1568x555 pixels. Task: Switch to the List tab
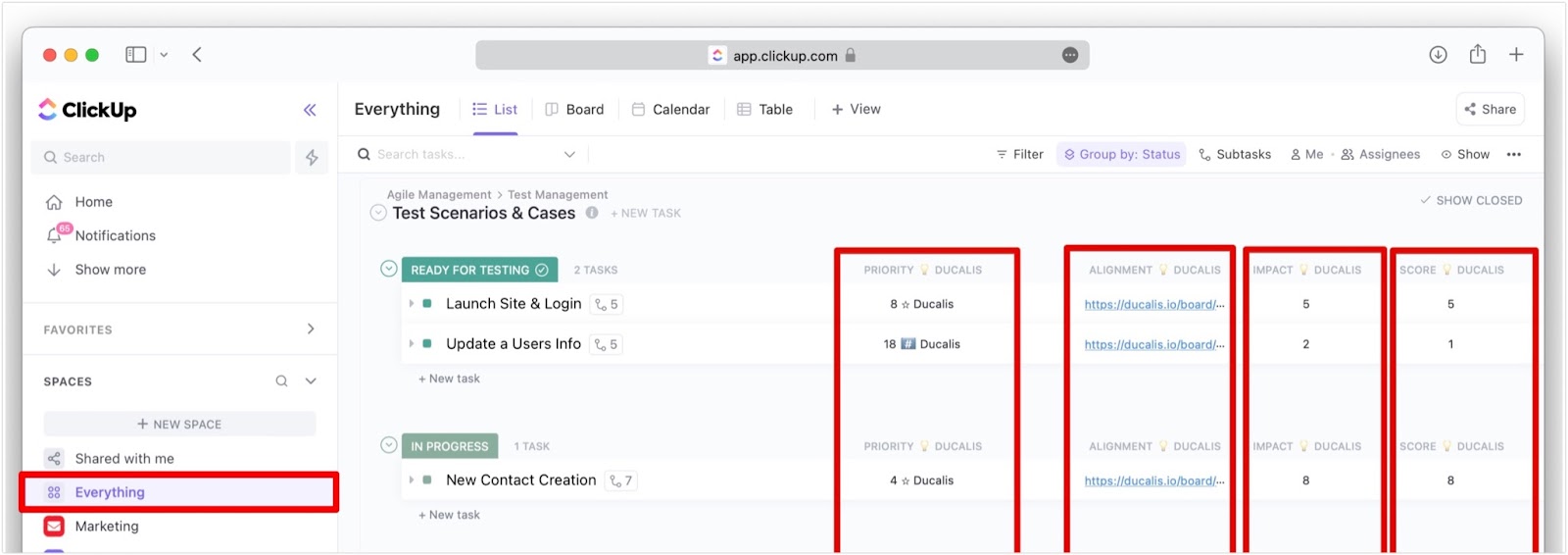[x=495, y=110]
